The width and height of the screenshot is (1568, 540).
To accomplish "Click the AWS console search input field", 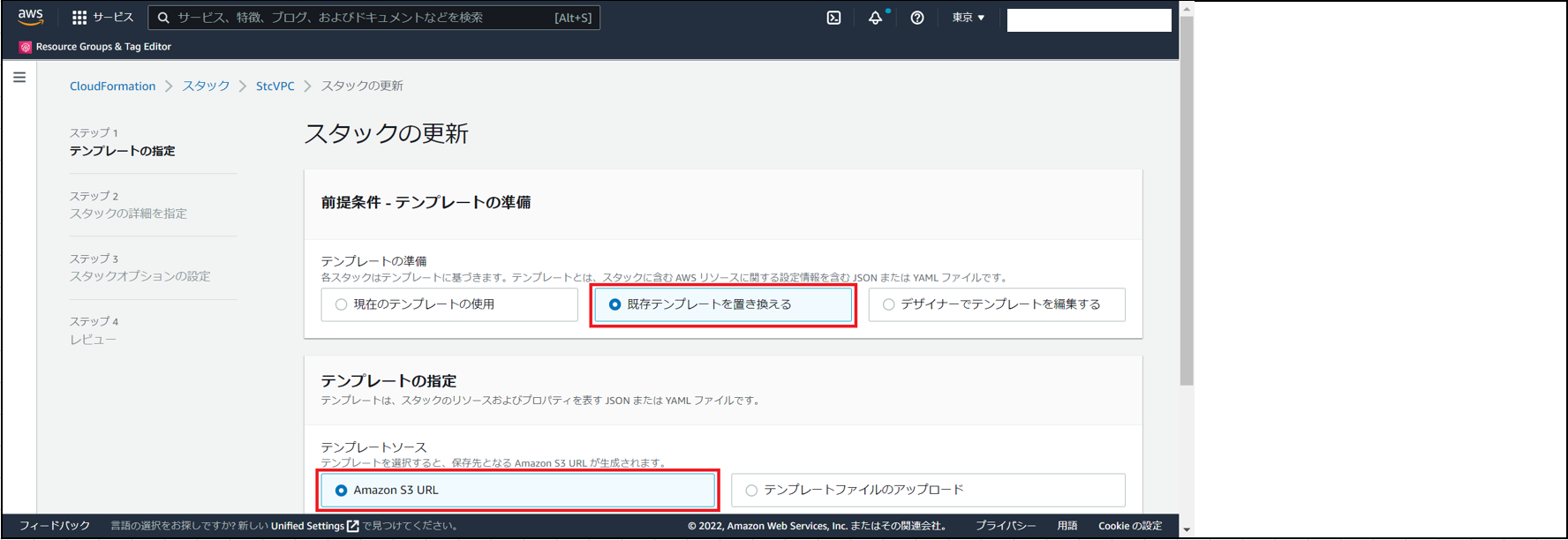I will click(374, 18).
